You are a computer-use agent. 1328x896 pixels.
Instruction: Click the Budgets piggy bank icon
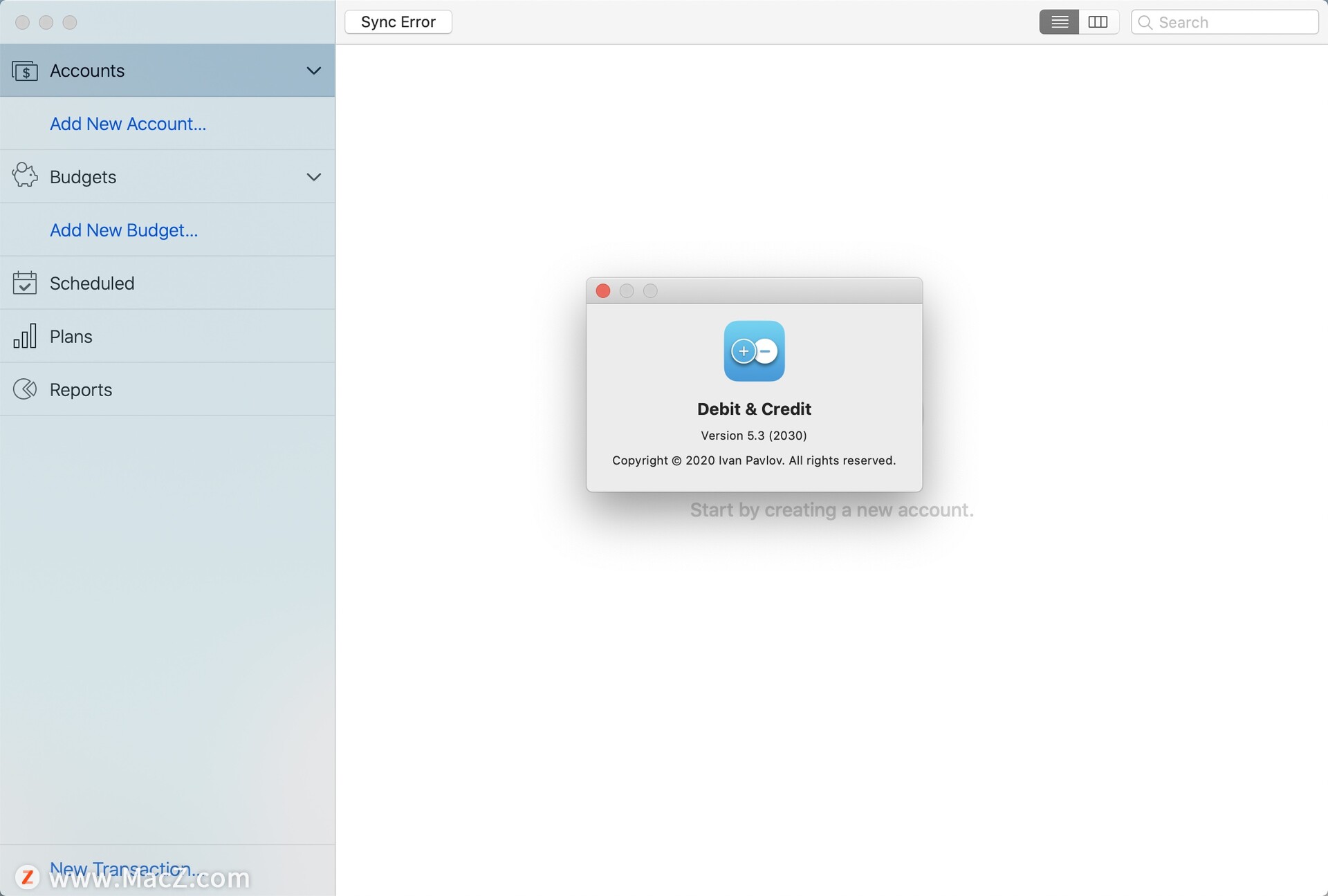[25, 176]
